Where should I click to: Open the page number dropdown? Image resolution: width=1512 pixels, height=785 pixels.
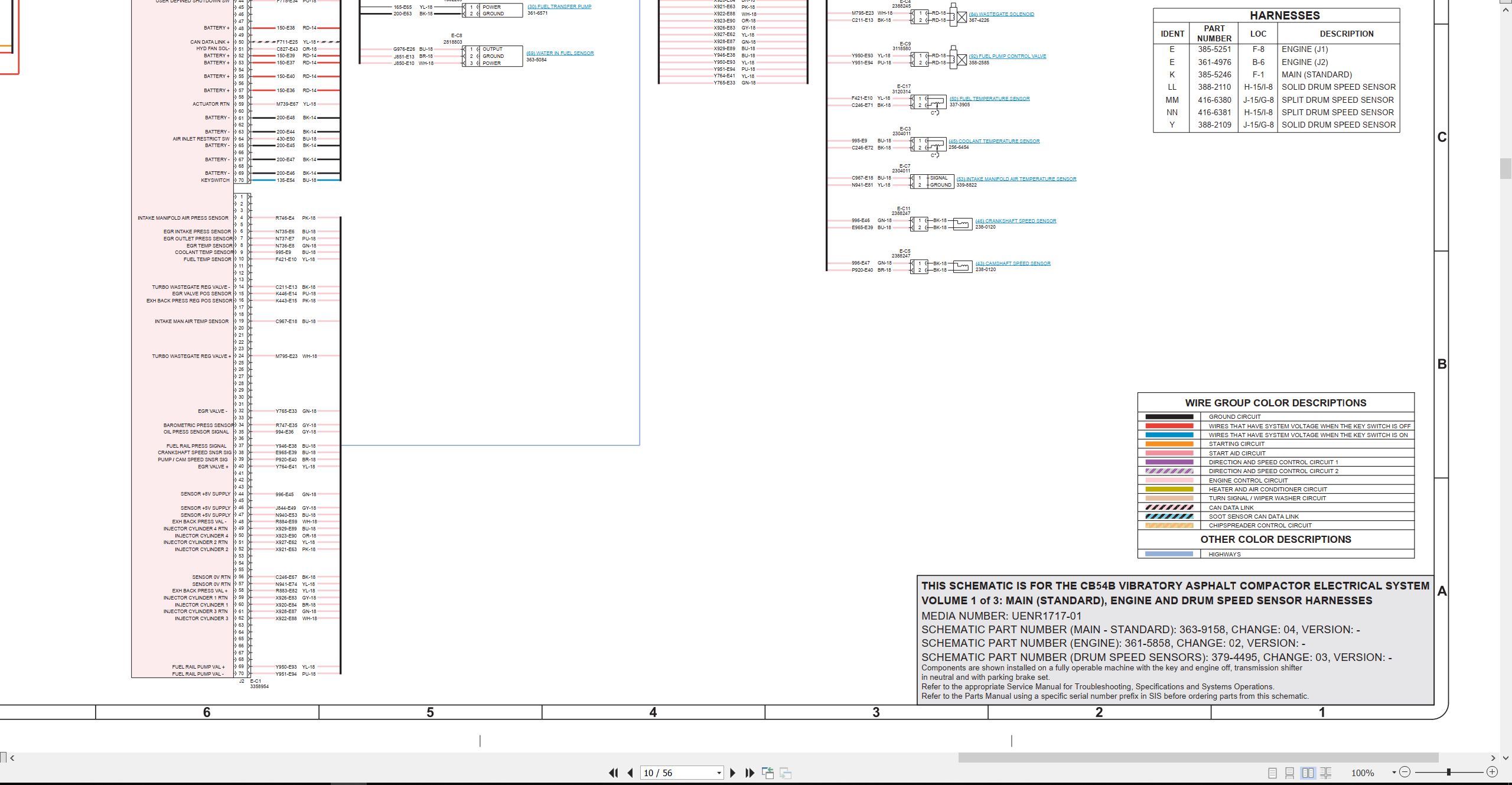point(719,773)
